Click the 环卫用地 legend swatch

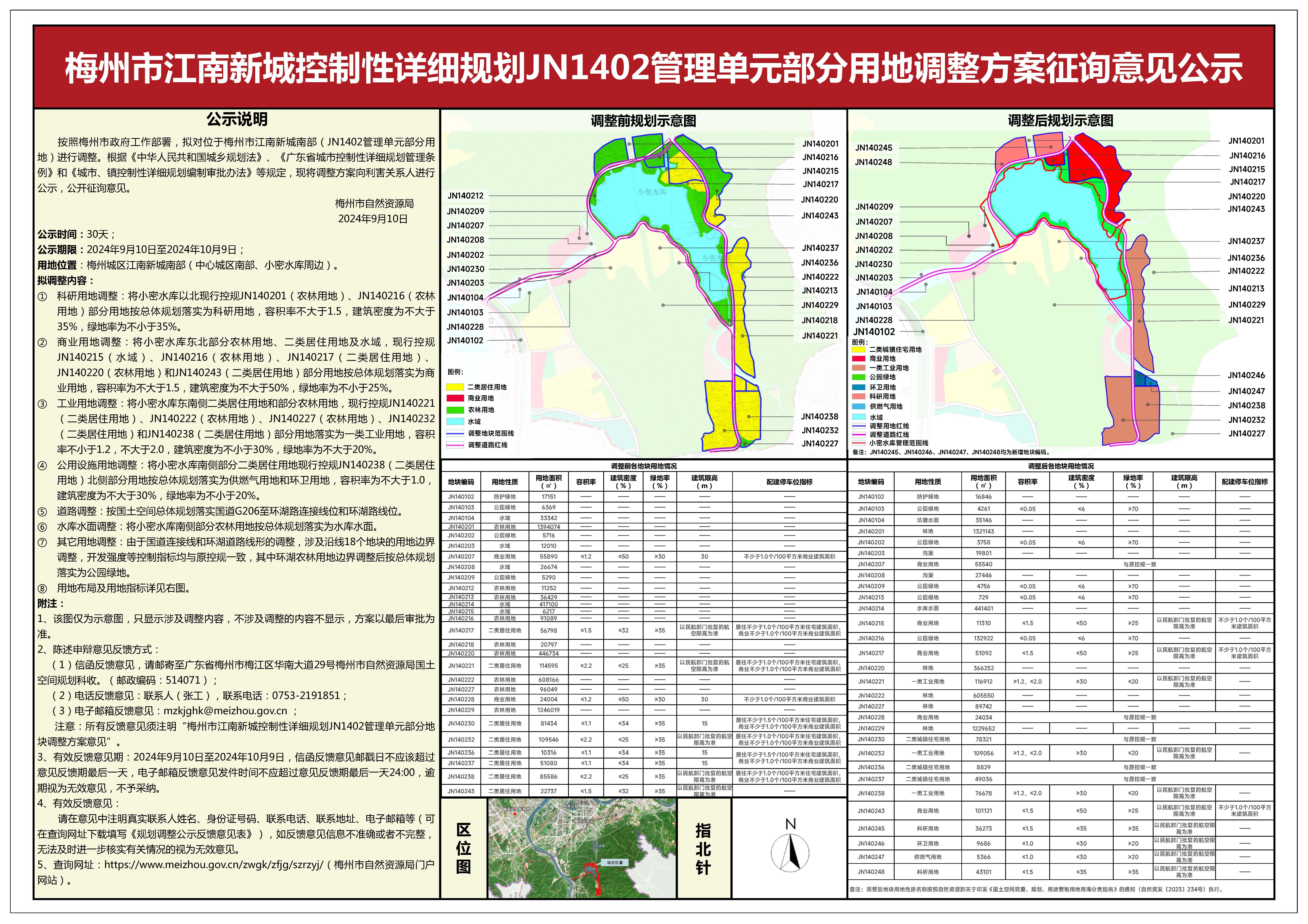(x=858, y=387)
